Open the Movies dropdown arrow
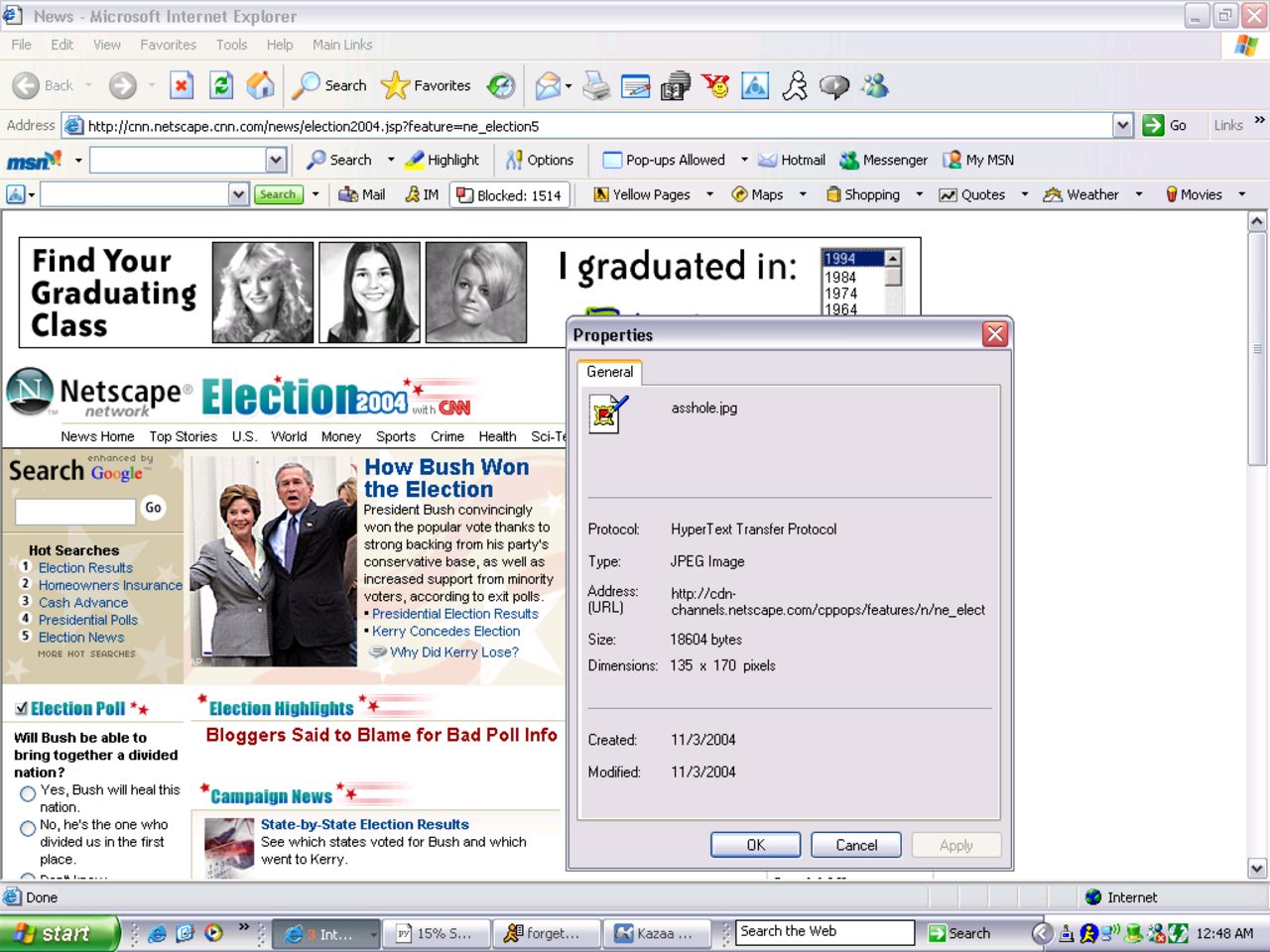Viewport: 1270px width, 952px height. pos(1241,195)
